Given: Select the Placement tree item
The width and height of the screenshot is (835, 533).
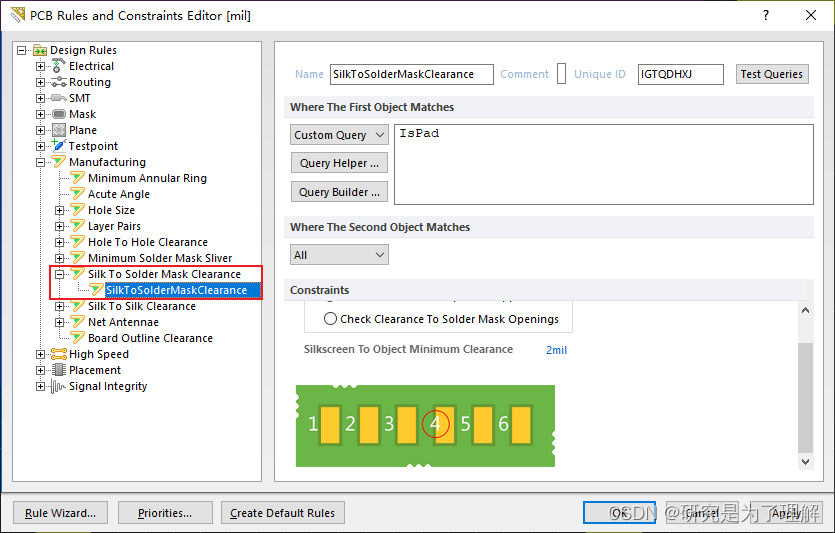Looking at the screenshot, I should [95, 370].
